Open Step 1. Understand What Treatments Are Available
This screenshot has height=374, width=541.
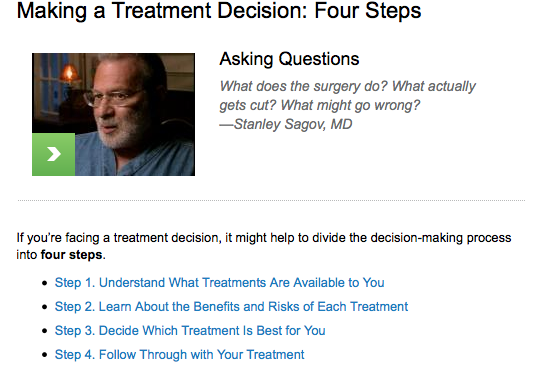tap(219, 283)
